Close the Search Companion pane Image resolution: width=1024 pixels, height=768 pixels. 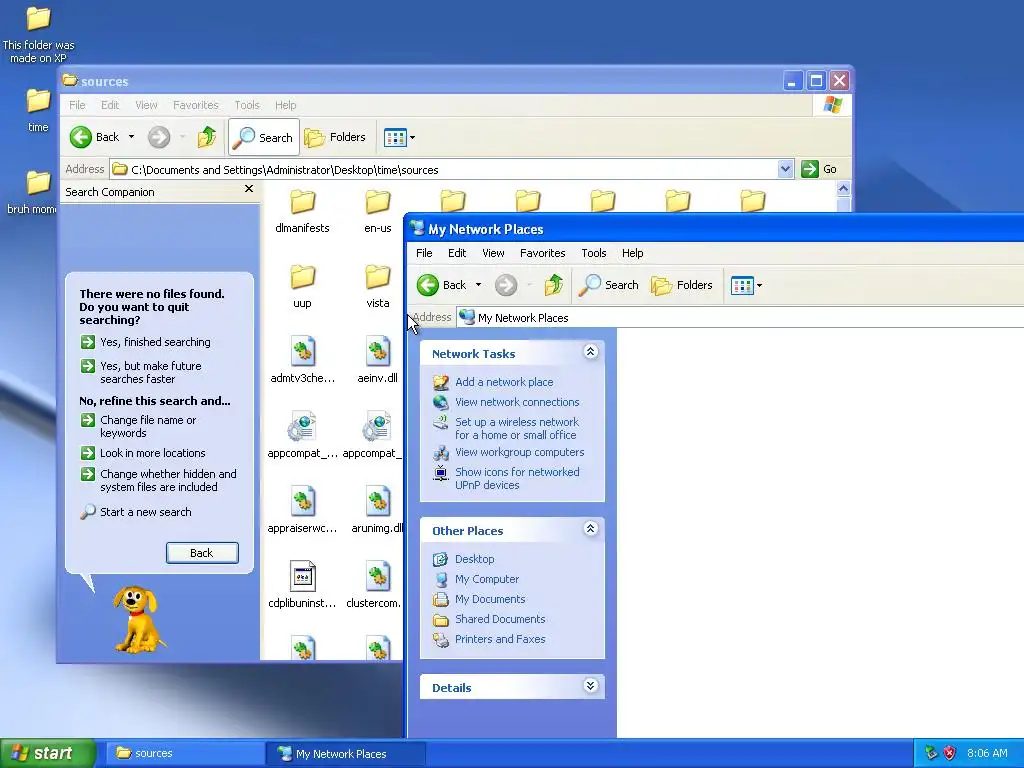[x=249, y=189]
